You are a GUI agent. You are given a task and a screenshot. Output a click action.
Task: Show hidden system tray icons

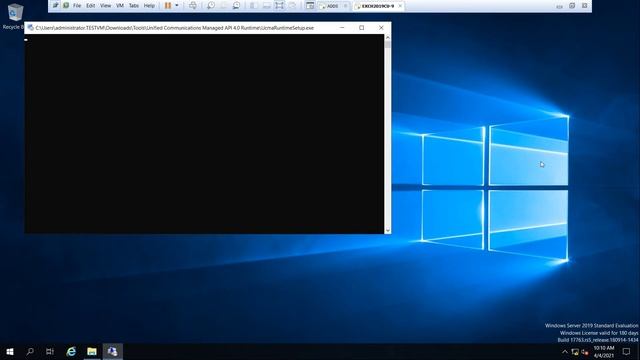point(565,352)
